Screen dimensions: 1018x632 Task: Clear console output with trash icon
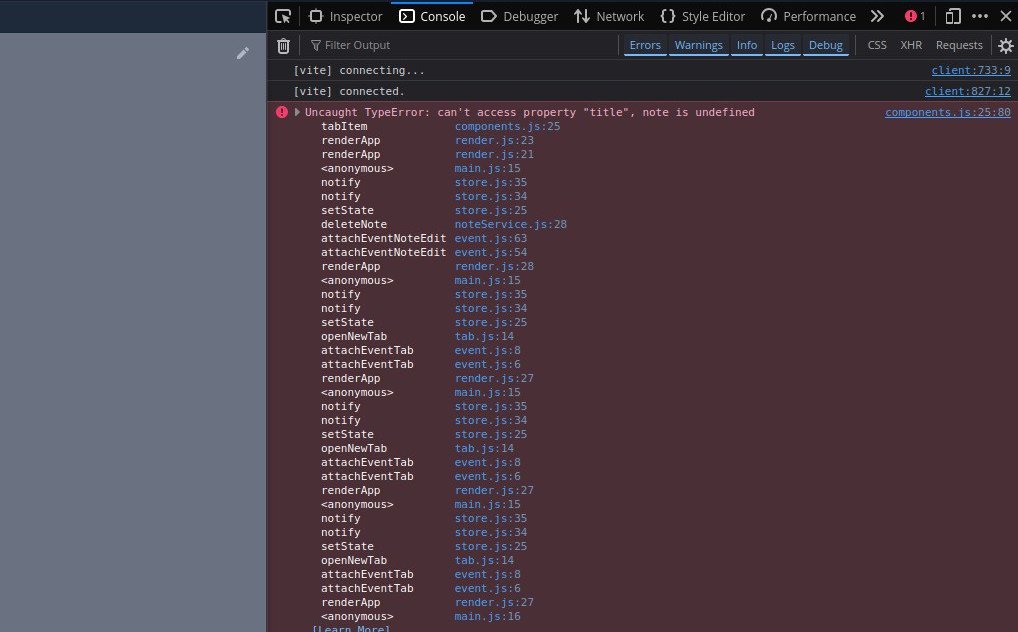[x=283, y=45]
